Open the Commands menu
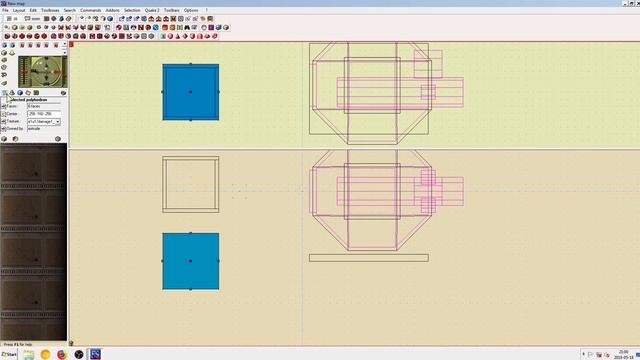Image resolution: width=640 pixels, height=360 pixels. (90, 10)
